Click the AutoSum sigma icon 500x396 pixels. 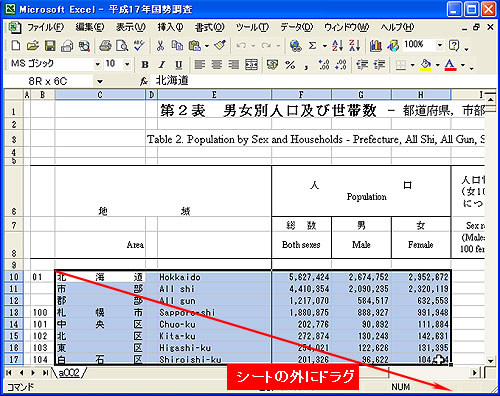[x=312, y=45]
